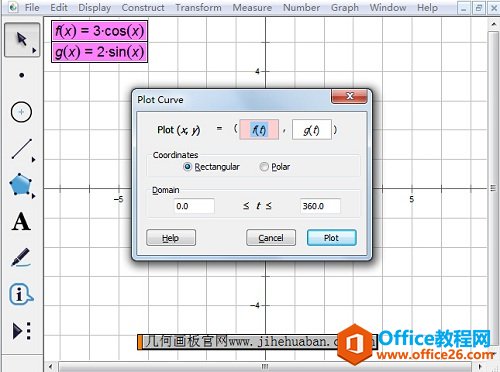The image size is (500, 372).
Task: Expand the Straightedge tool flyout triangle
Action: coord(33,160)
